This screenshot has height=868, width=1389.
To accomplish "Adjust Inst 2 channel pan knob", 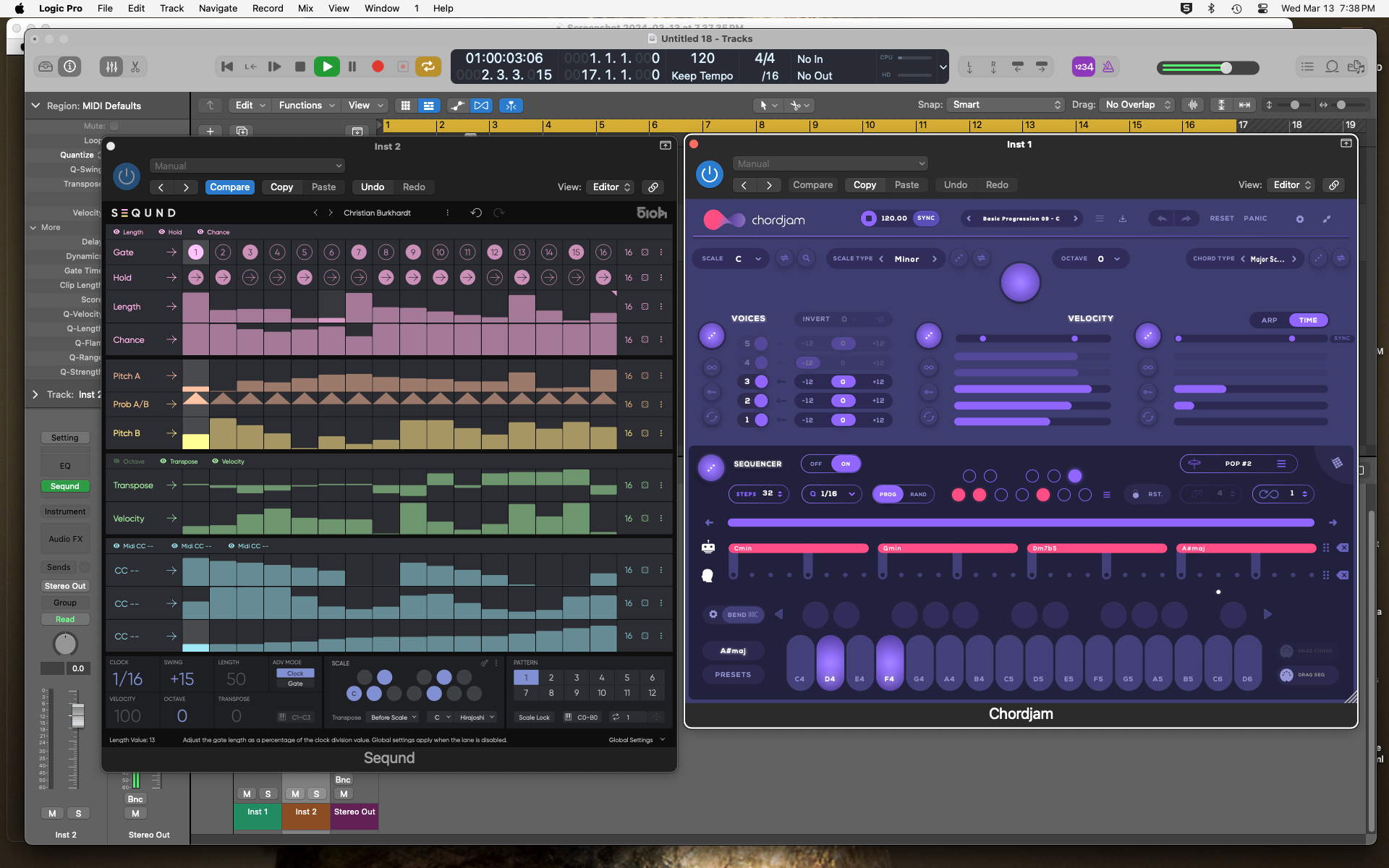I will pyautogui.click(x=65, y=644).
